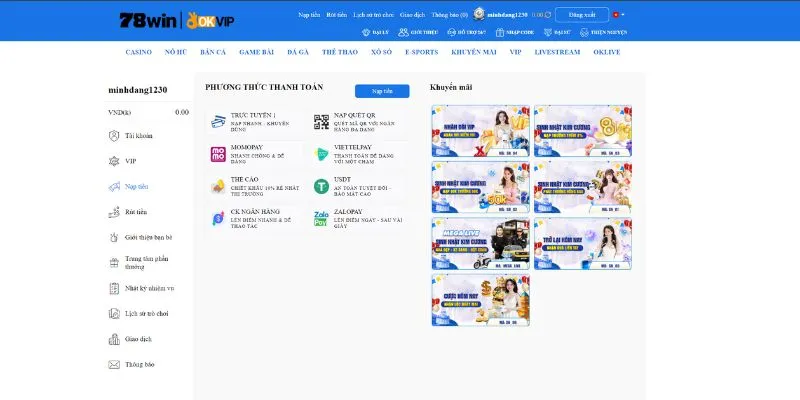Open Nhật ký nhiệm vụ checklist icon
Screen dimensions: 800x400
(114, 288)
